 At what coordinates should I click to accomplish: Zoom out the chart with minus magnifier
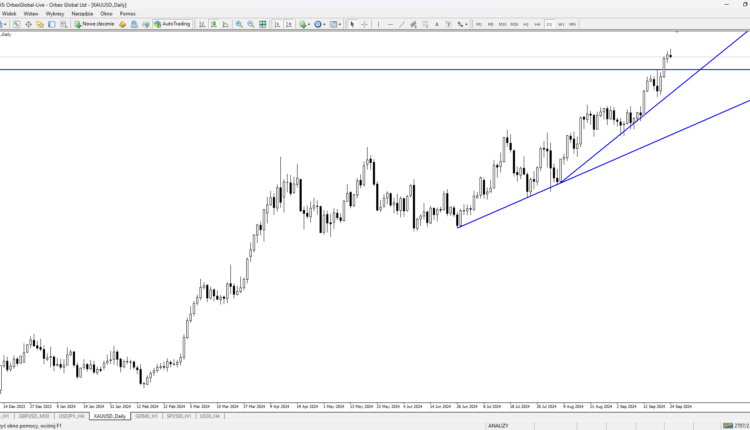[251, 24]
